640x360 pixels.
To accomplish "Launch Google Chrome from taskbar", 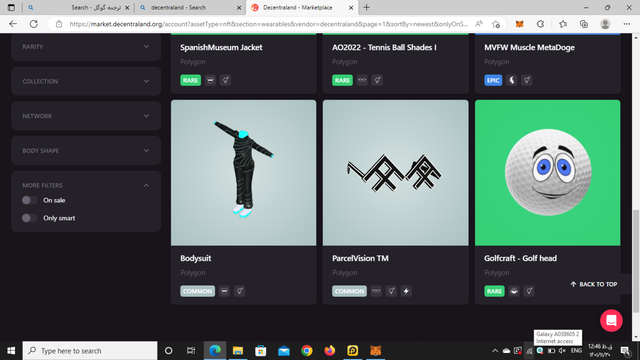I will pyautogui.click(x=307, y=351).
